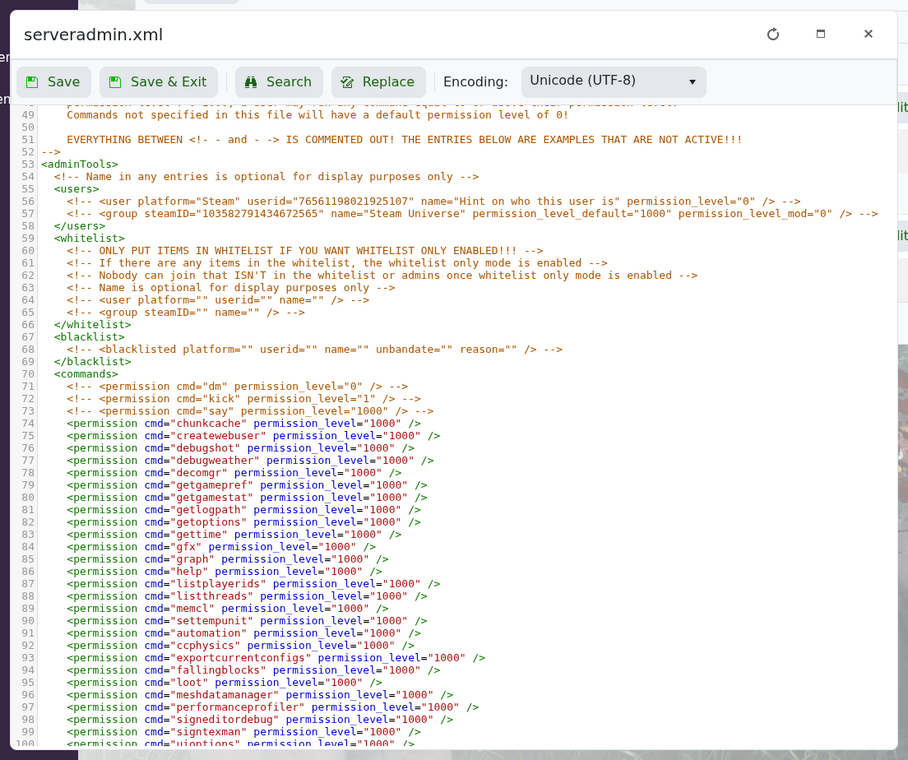Open the Search tool
The height and width of the screenshot is (760, 908).
pos(279,82)
